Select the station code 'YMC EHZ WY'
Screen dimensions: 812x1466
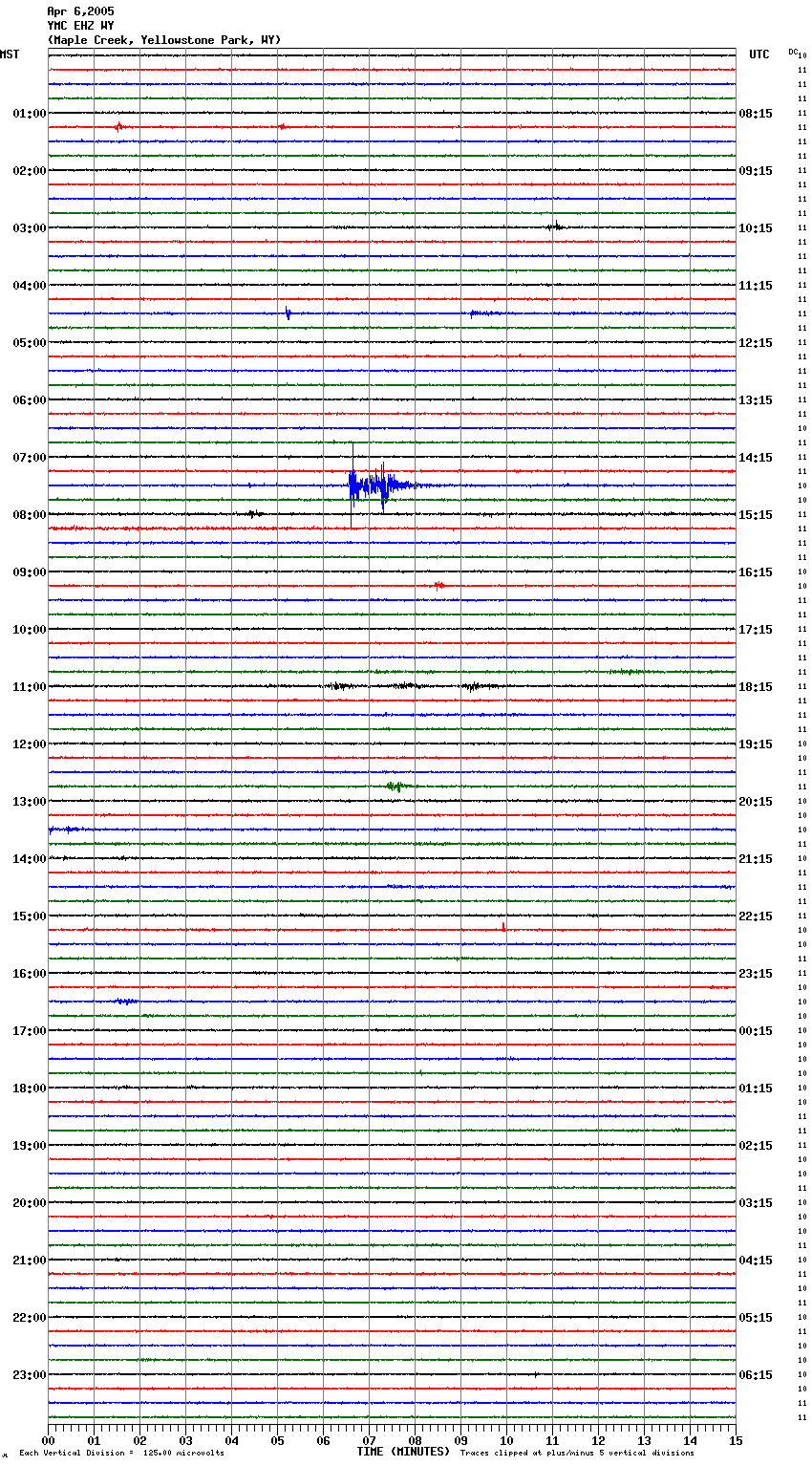80,26
